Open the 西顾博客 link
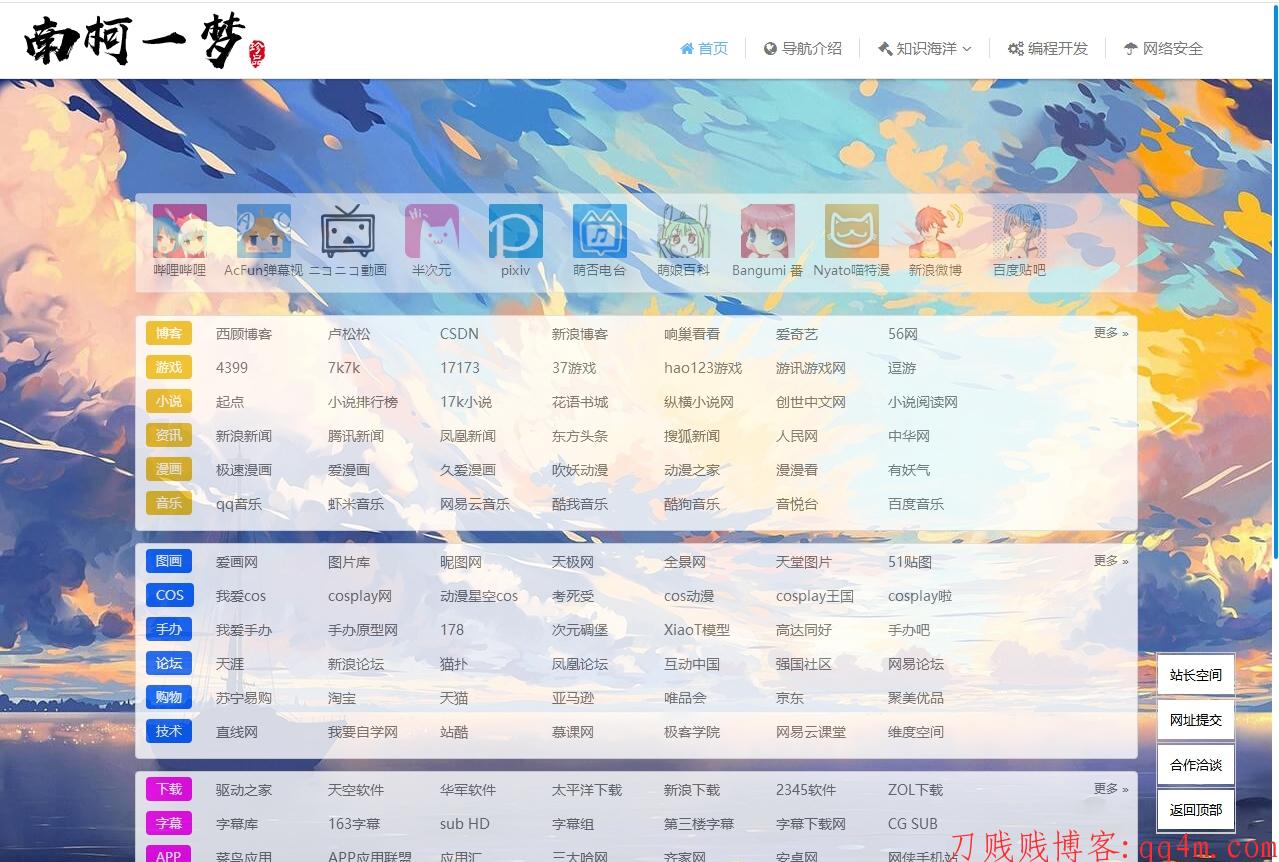1279x862 pixels. point(244,334)
